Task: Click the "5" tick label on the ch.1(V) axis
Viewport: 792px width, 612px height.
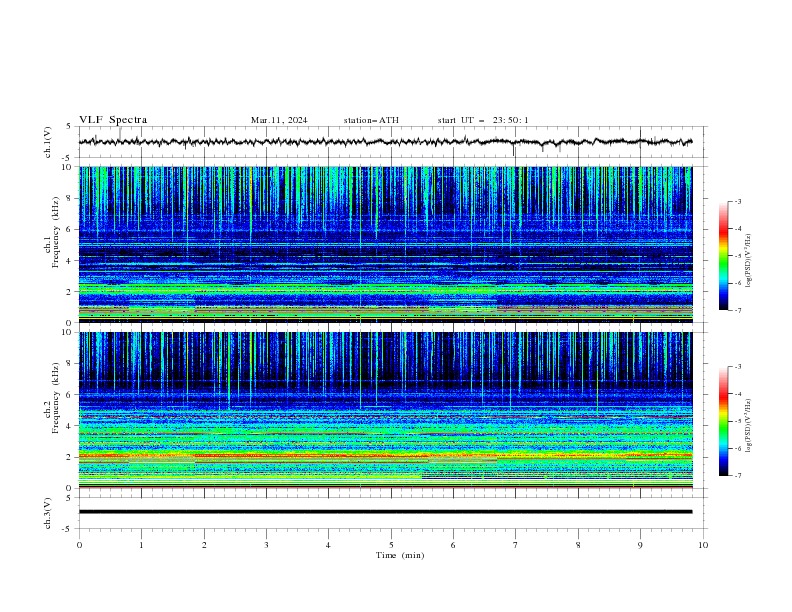Action: [x=69, y=126]
